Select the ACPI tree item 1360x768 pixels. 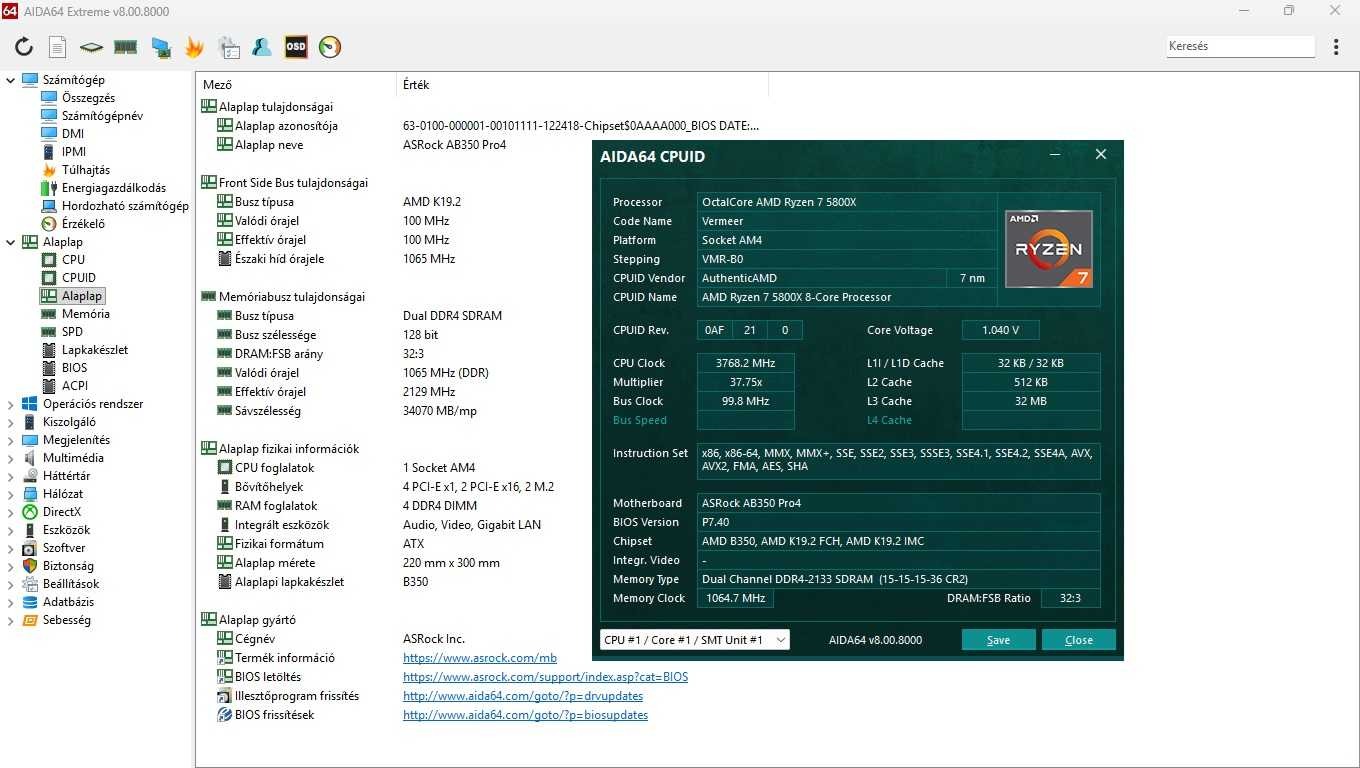click(x=75, y=386)
